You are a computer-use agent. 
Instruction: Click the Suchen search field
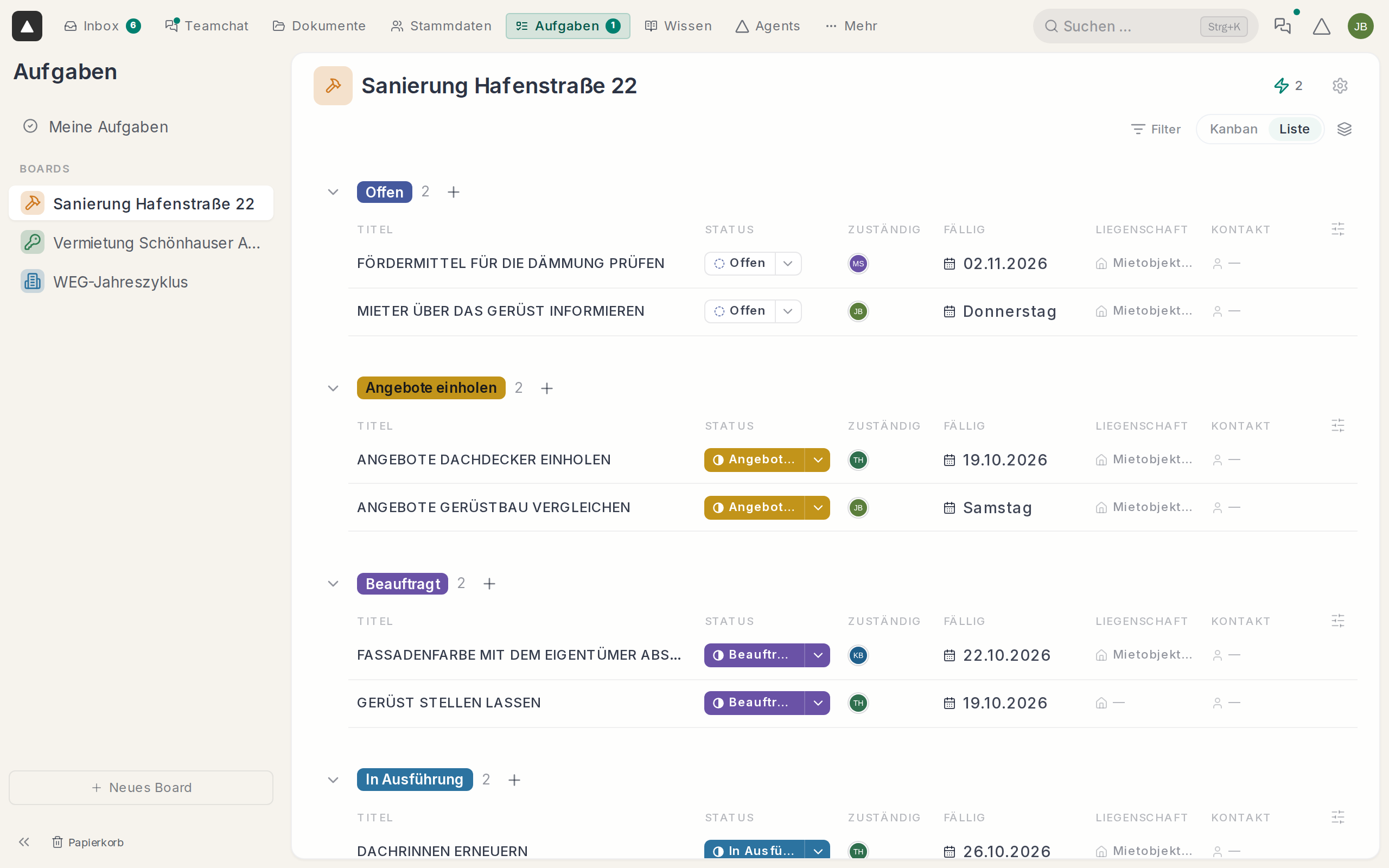coord(1145,26)
